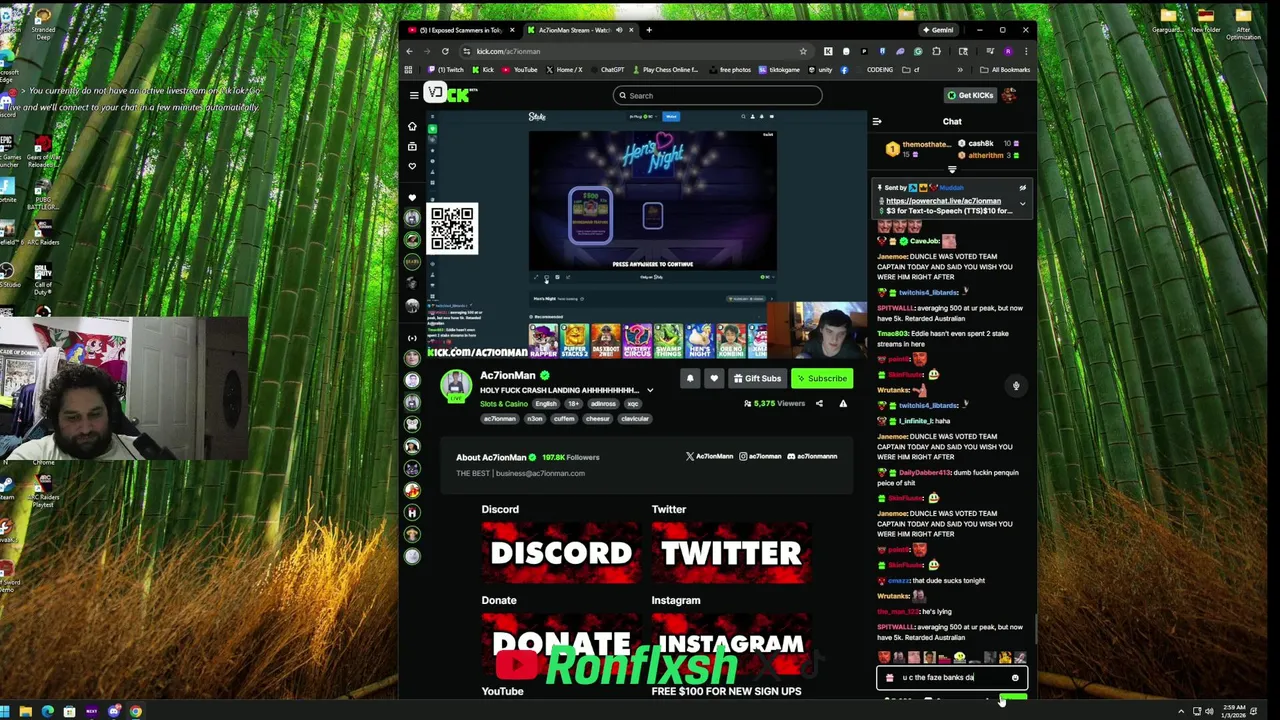Open the Chrome extensions puzzle icon

937,51
